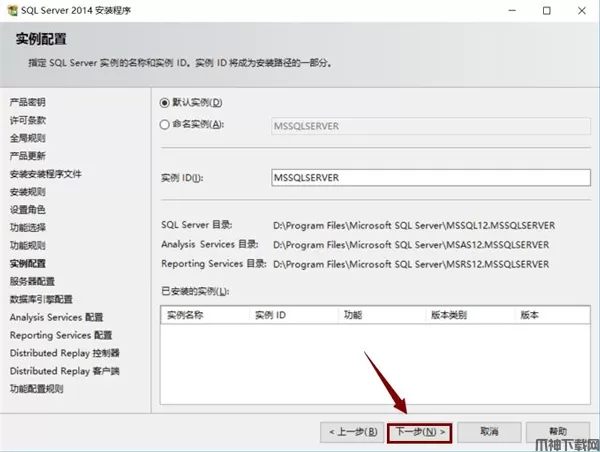600x452 pixels.
Task: Click the 实例 ID input field
Action: tap(431, 178)
